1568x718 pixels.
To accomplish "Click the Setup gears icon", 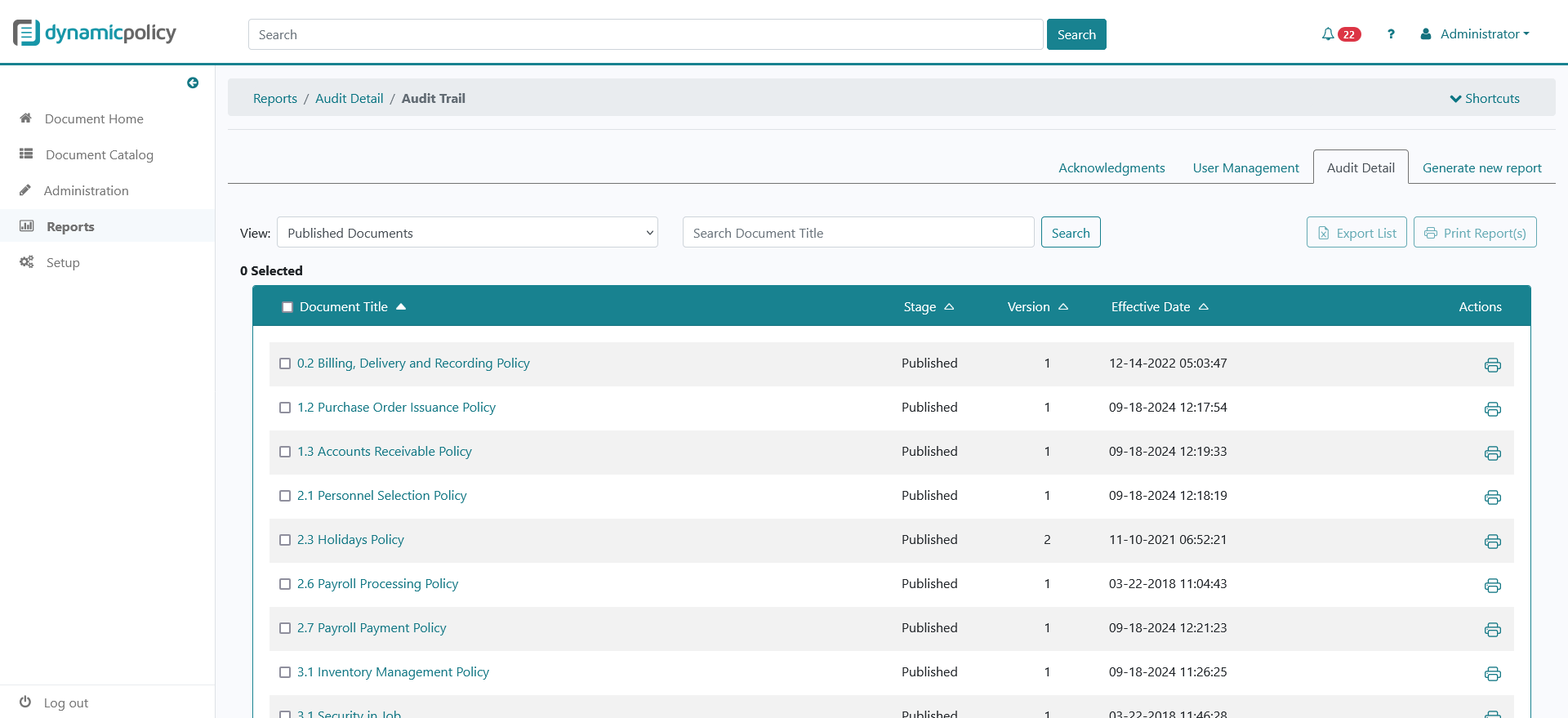I will (x=27, y=262).
